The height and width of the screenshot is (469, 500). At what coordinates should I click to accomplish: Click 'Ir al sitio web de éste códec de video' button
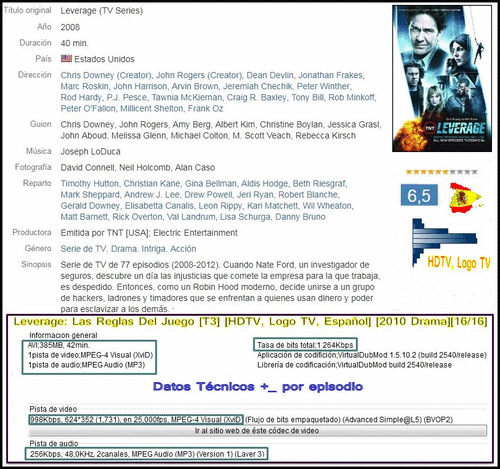(x=257, y=431)
